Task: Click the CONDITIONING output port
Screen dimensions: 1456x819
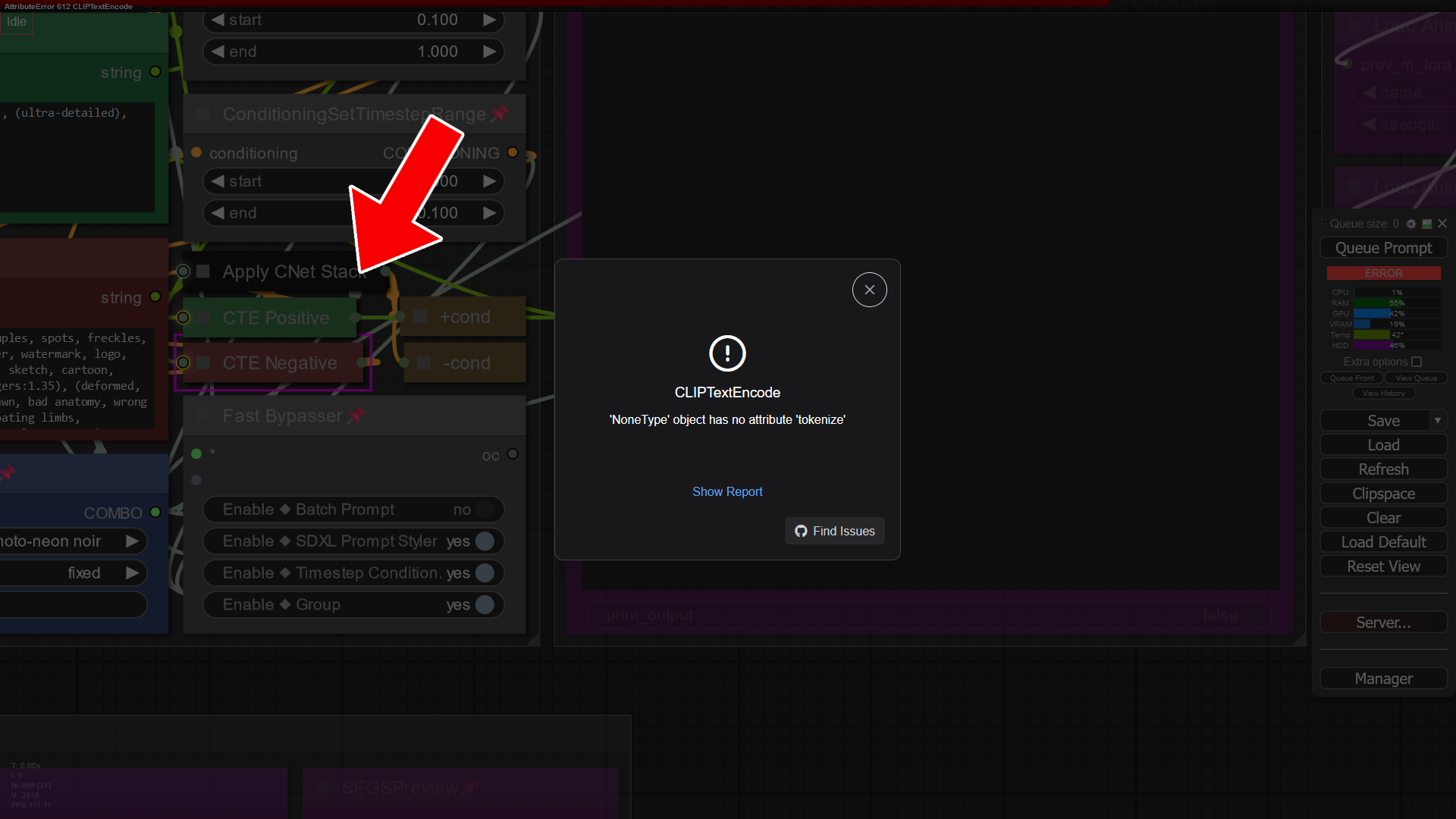Action: point(513,152)
